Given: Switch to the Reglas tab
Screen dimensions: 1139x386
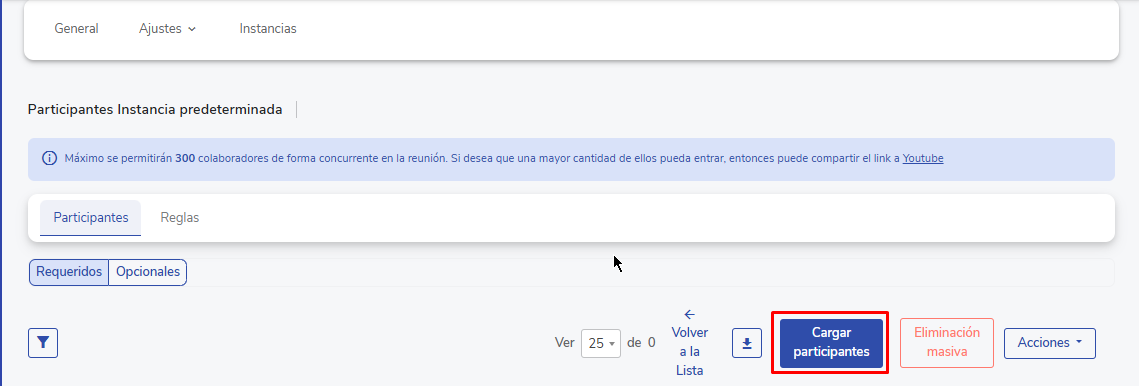Looking at the screenshot, I should point(179,218).
